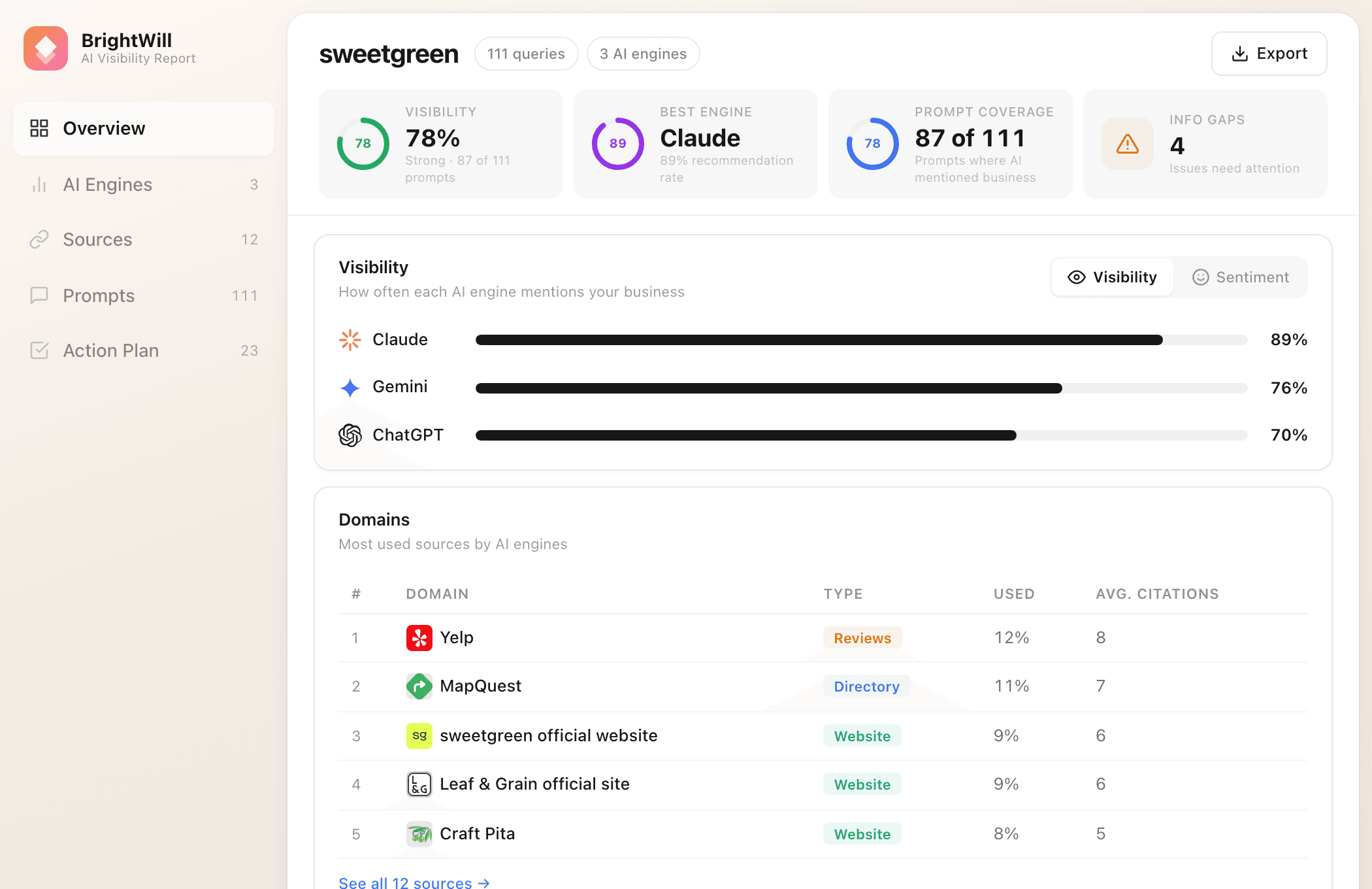Switch chart to Visibility view
This screenshot has height=889, width=1372.
pos(1113,277)
